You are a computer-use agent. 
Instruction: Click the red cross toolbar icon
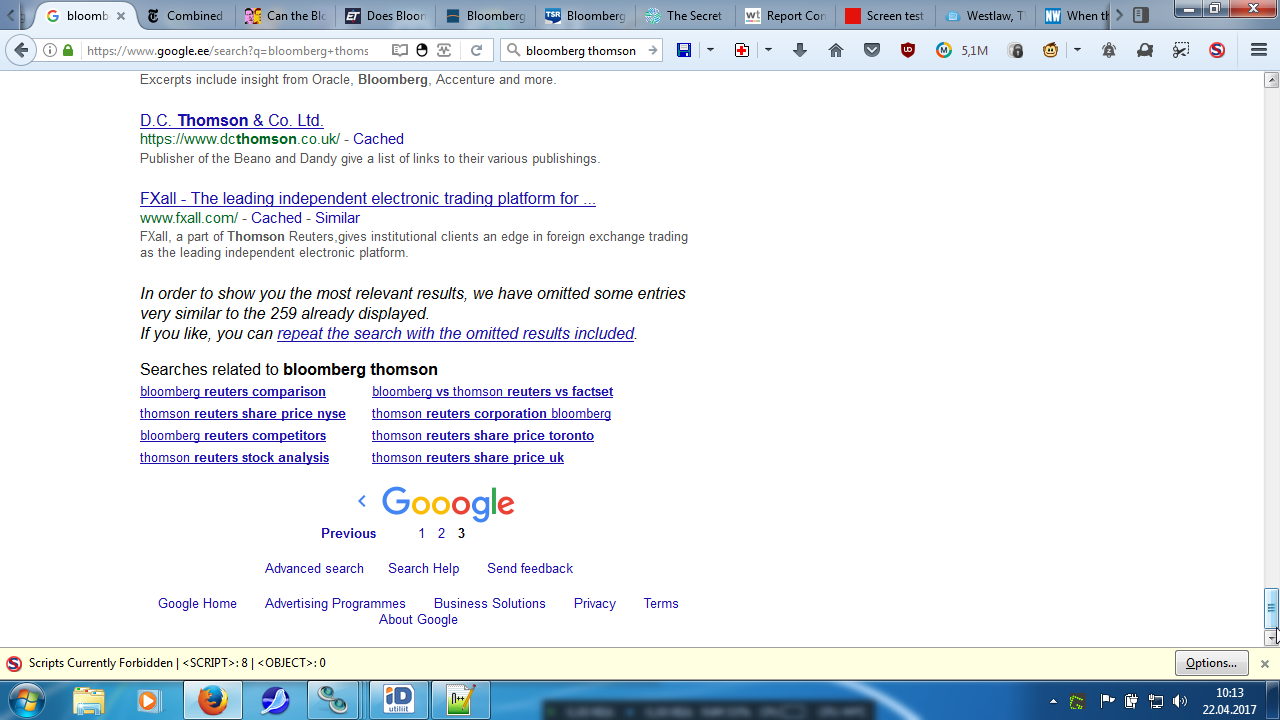742,50
